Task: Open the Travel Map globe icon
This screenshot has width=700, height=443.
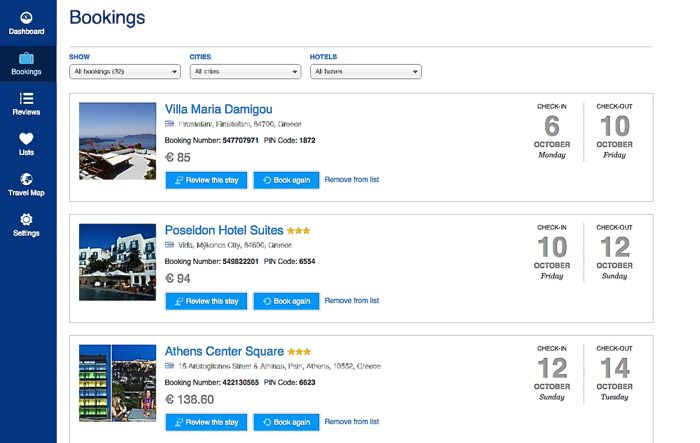Action: pos(26,179)
